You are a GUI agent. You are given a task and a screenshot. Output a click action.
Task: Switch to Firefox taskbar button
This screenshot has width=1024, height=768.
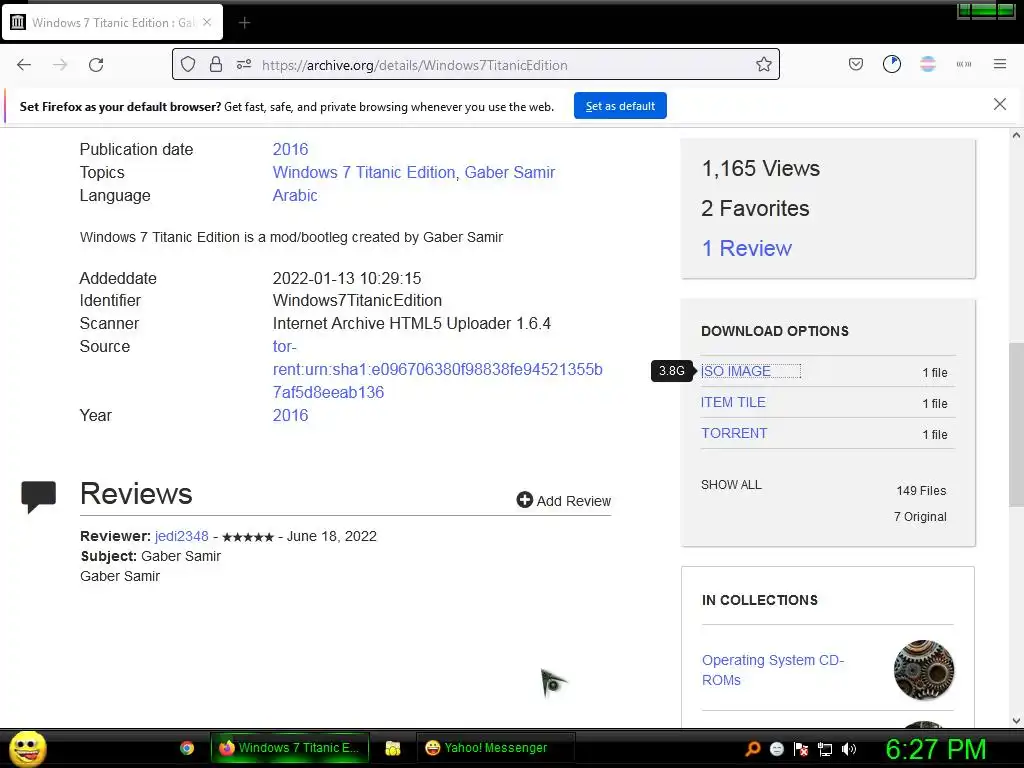pyautogui.click(x=289, y=748)
